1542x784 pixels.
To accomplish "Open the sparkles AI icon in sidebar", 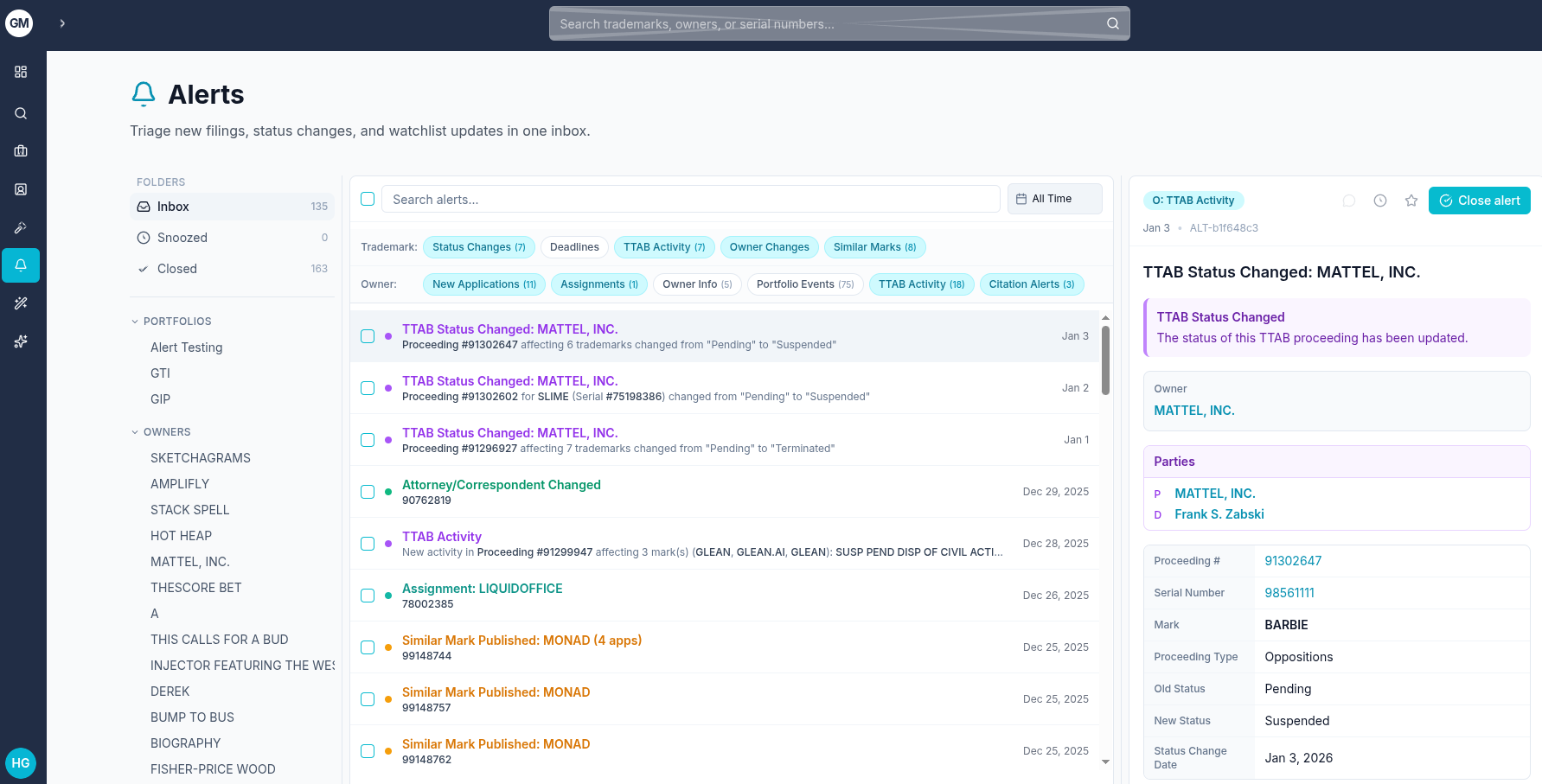I will tap(21, 341).
